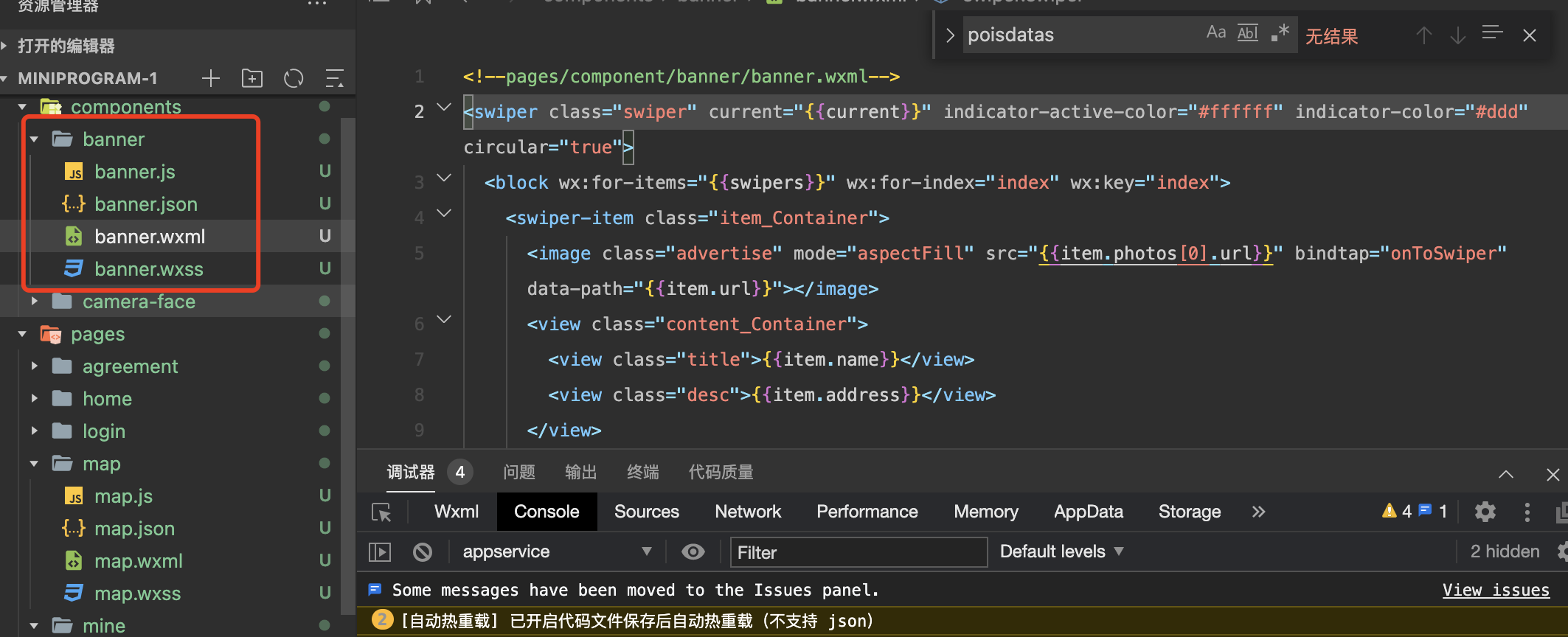
Task: Activate the element inspector picker icon
Action: coord(381,512)
